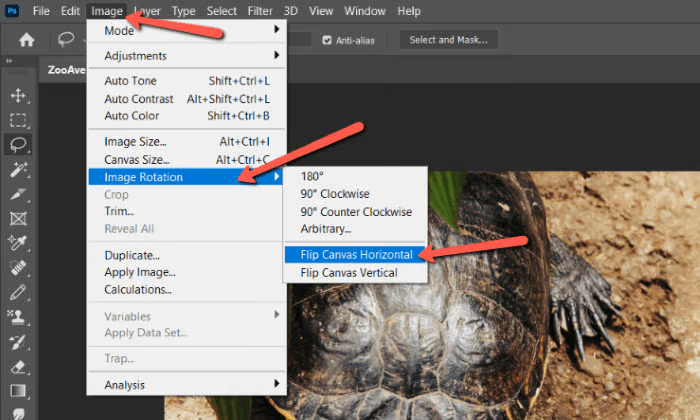Select the Eyedropper tool
700x420 pixels.
(18, 243)
